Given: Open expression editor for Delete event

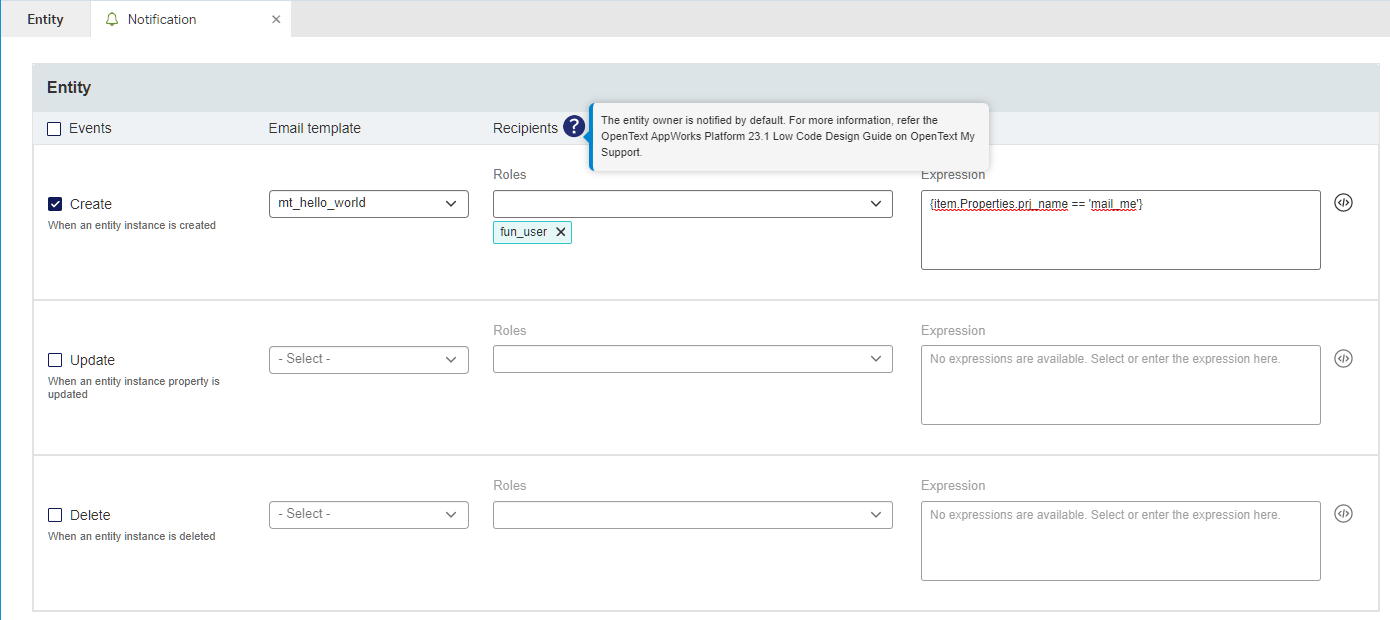Looking at the screenshot, I should click(x=1343, y=514).
